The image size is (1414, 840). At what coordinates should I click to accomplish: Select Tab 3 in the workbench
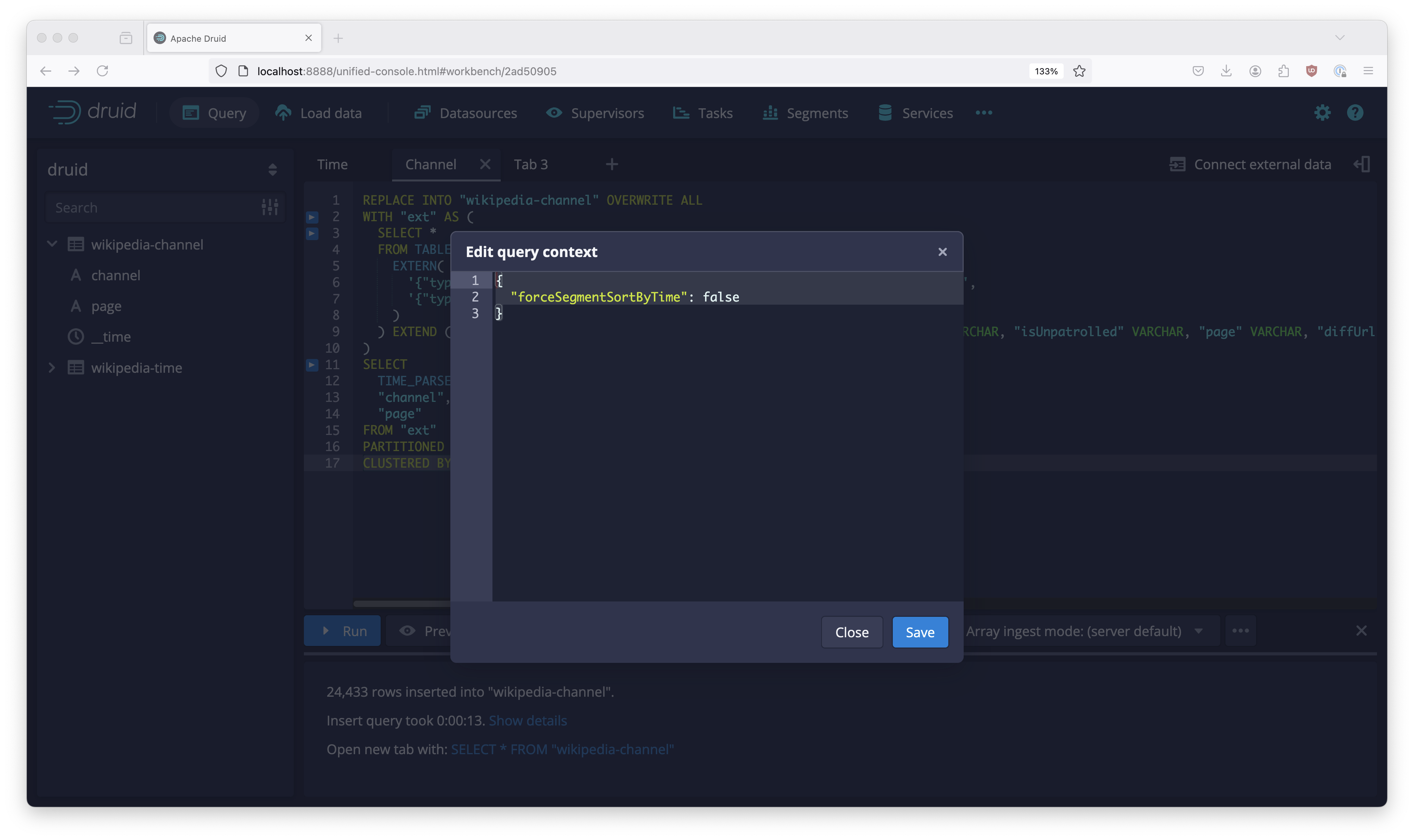pos(530,164)
